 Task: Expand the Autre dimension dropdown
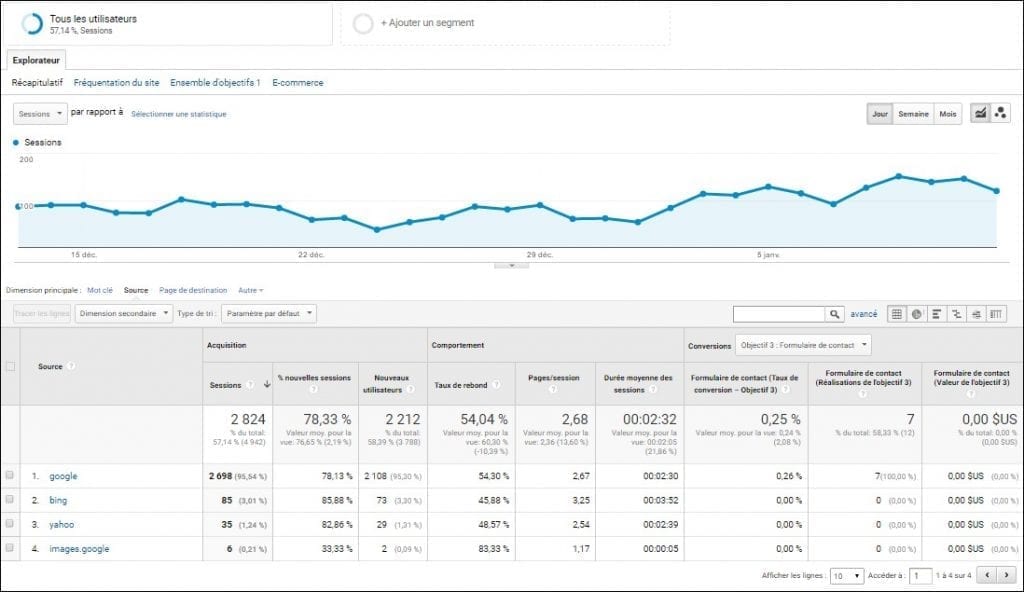251,290
